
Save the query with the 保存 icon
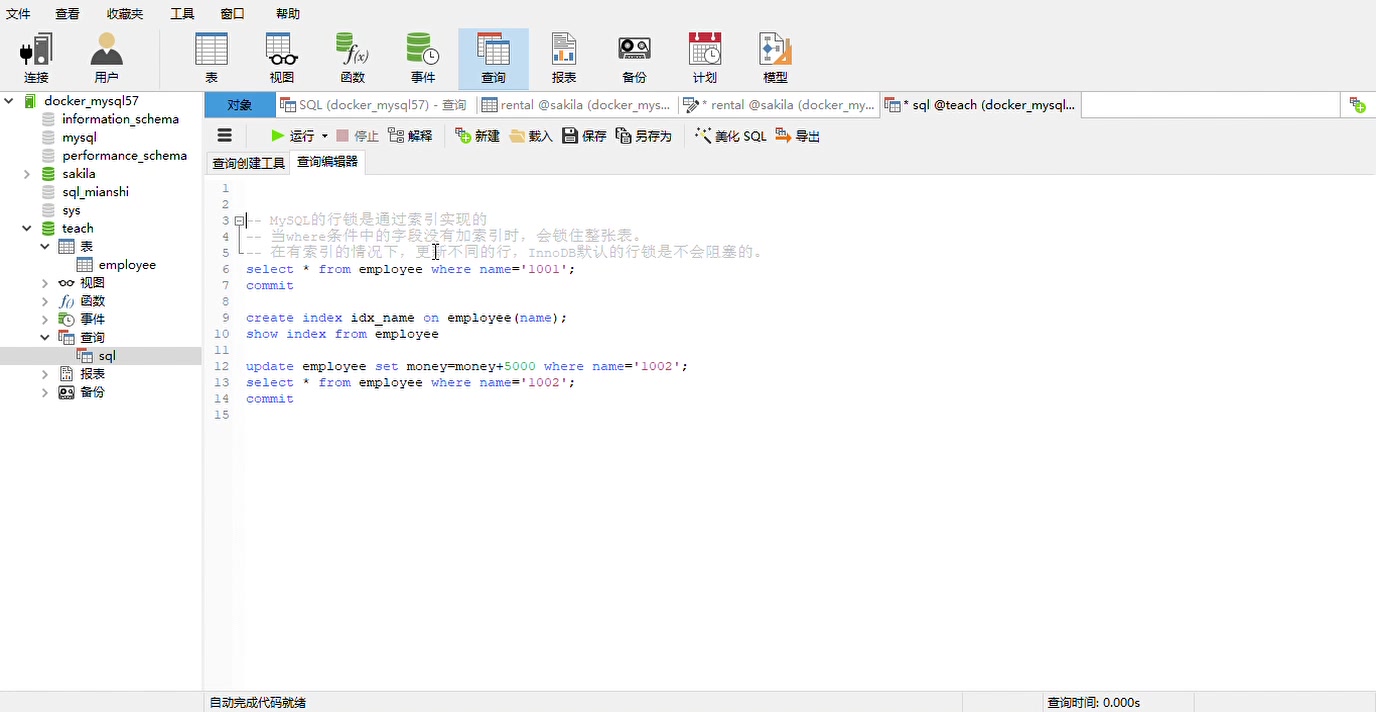pyautogui.click(x=583, y=135)
